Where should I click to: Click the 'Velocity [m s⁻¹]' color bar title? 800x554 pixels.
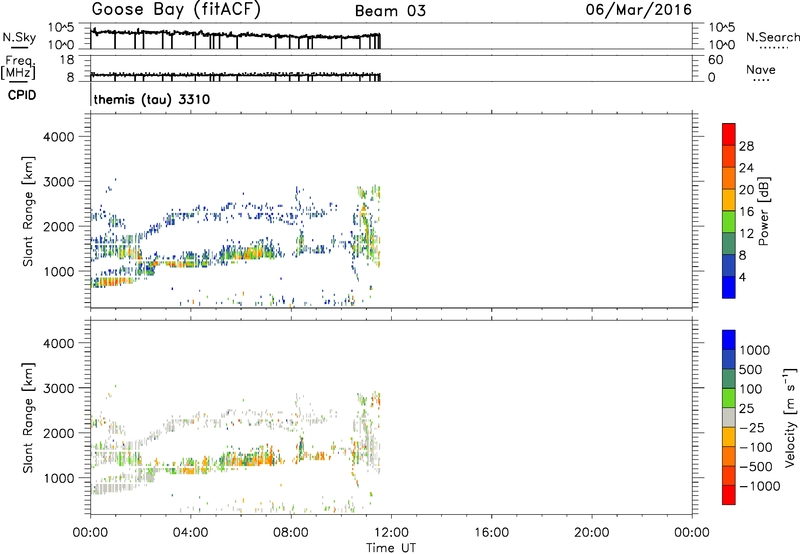[790, 418]
